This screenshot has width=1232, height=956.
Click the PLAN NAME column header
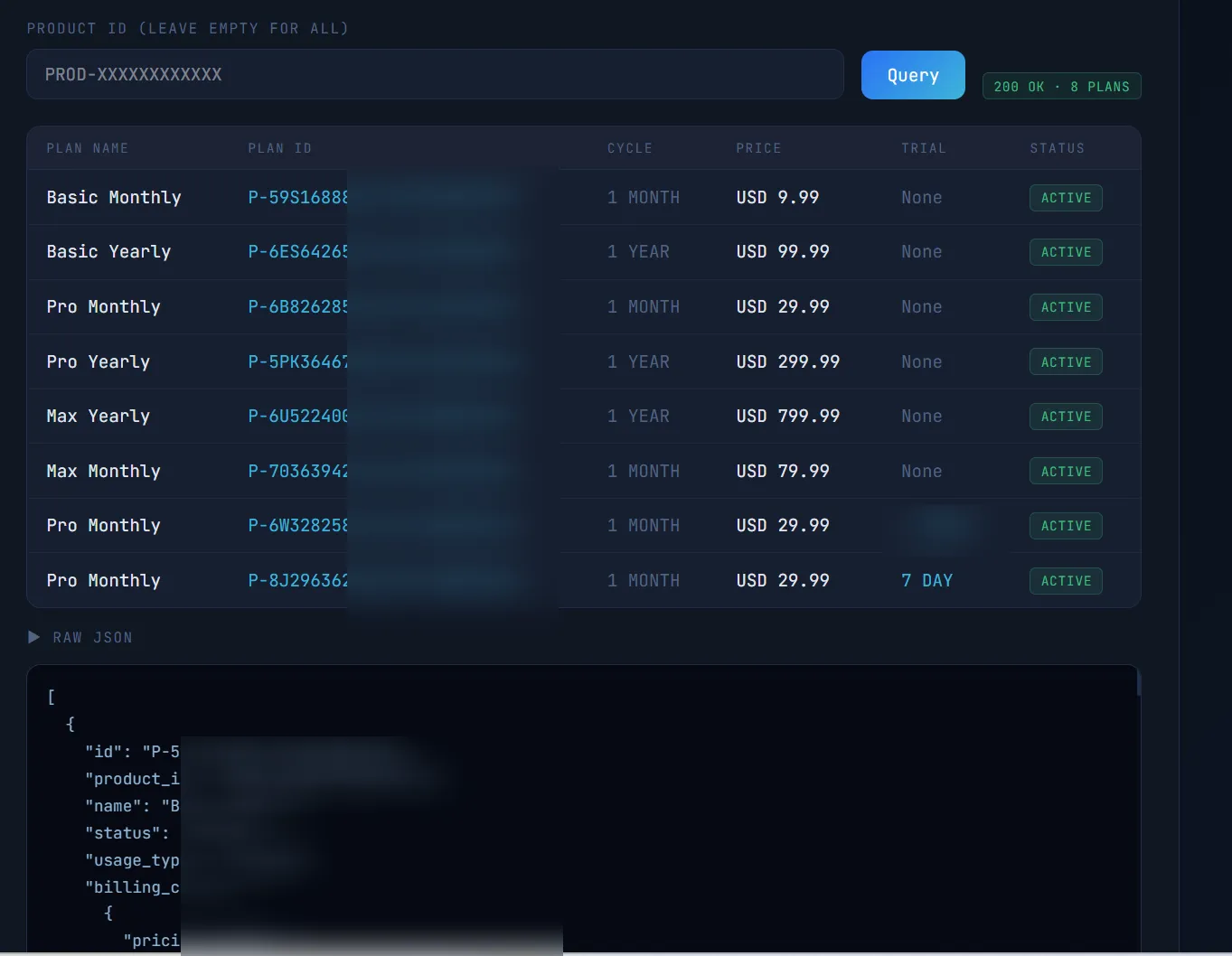click(88, 148)
